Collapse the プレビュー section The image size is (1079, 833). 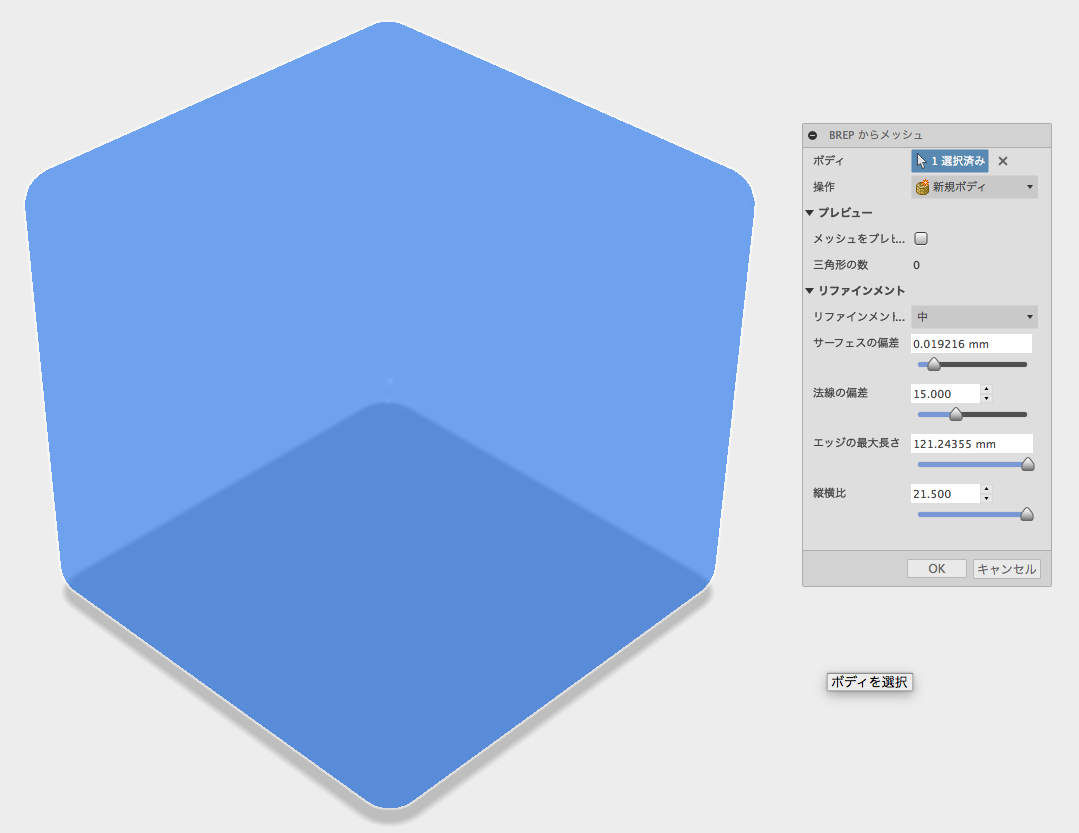click(x=809, y=212)
